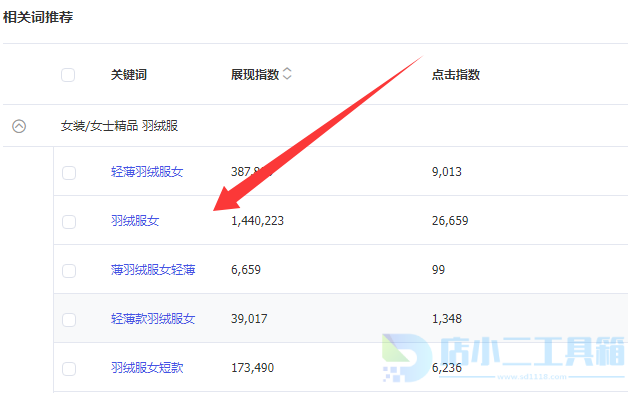Collapse the 女装/女士精品 羽绒服 category group
628x397 pixels.
(x=19, y=126)
